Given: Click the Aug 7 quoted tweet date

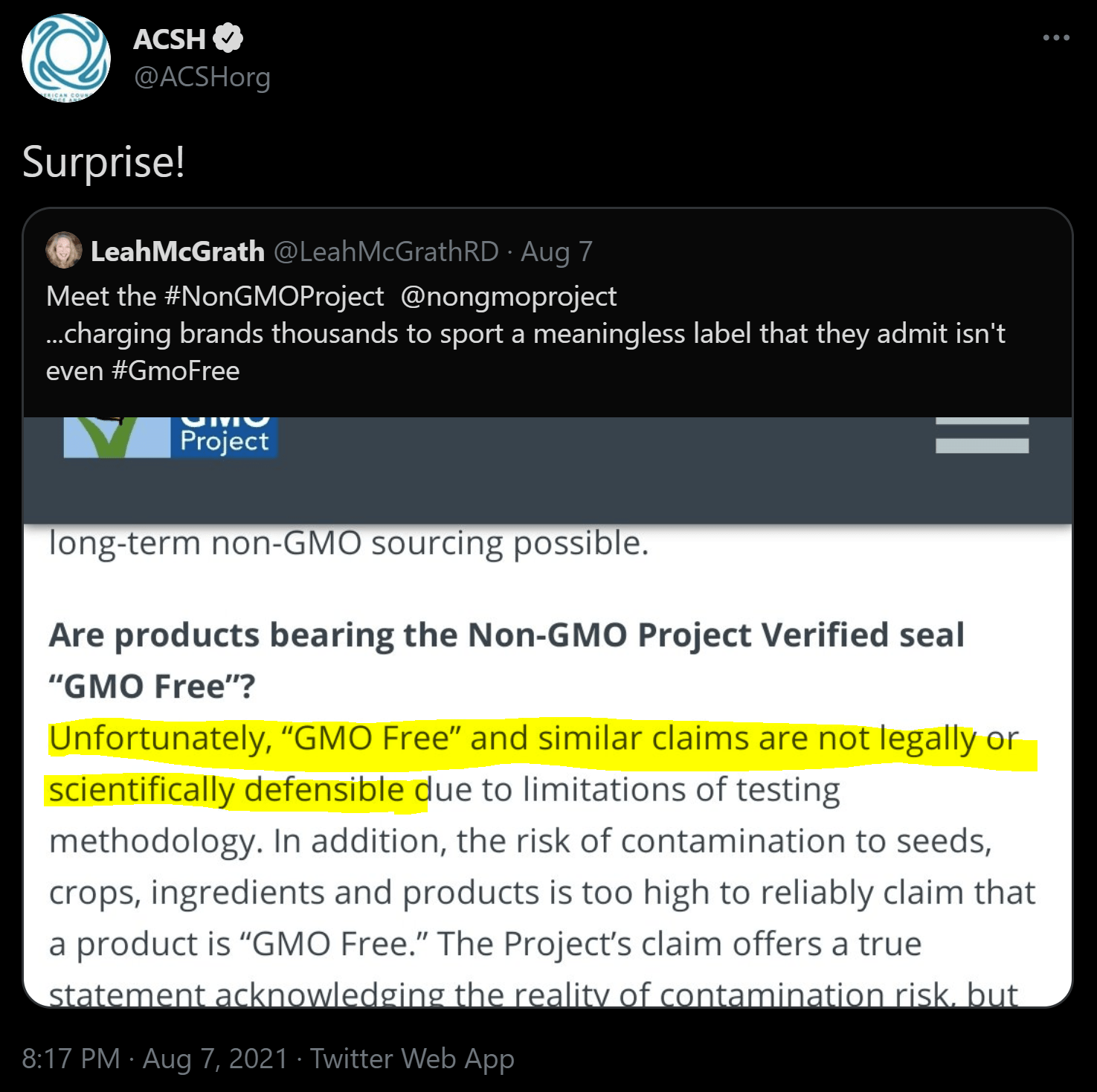Looking at the screenshot, I should click(556, 251).
